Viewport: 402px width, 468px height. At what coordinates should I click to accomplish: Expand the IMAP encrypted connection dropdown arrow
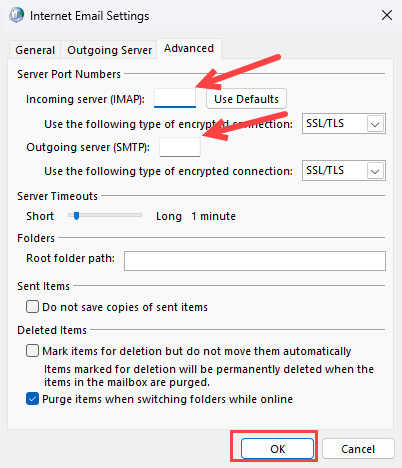click(375, 124)
